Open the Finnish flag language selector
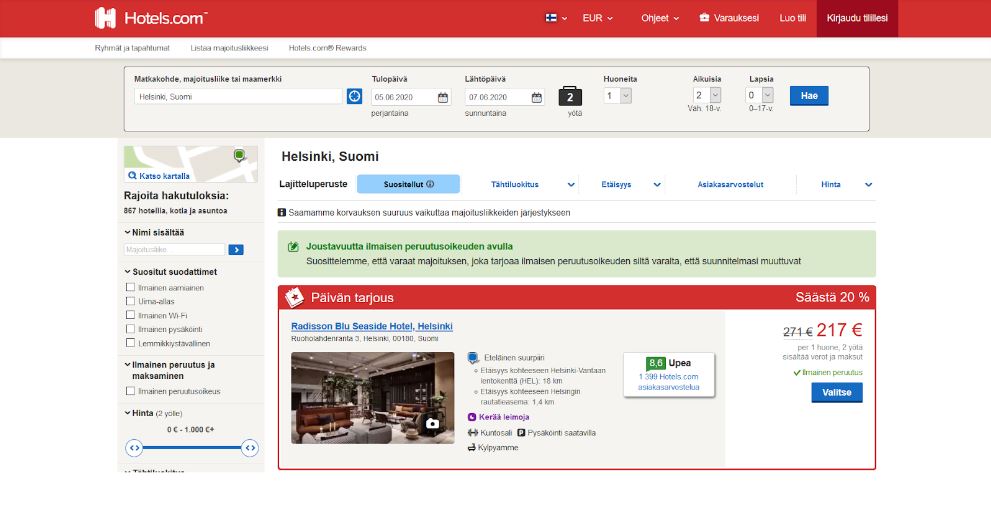 556,18
